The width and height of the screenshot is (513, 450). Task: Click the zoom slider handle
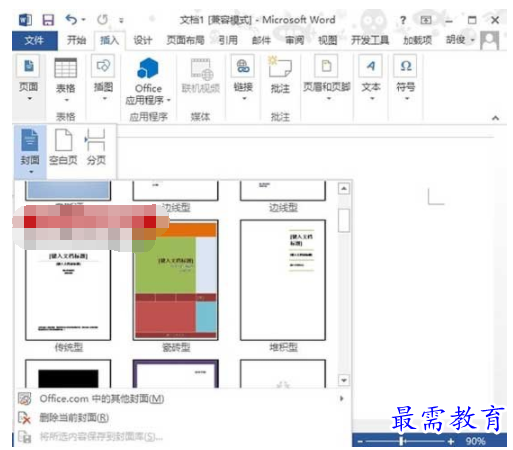click(402, 441)
